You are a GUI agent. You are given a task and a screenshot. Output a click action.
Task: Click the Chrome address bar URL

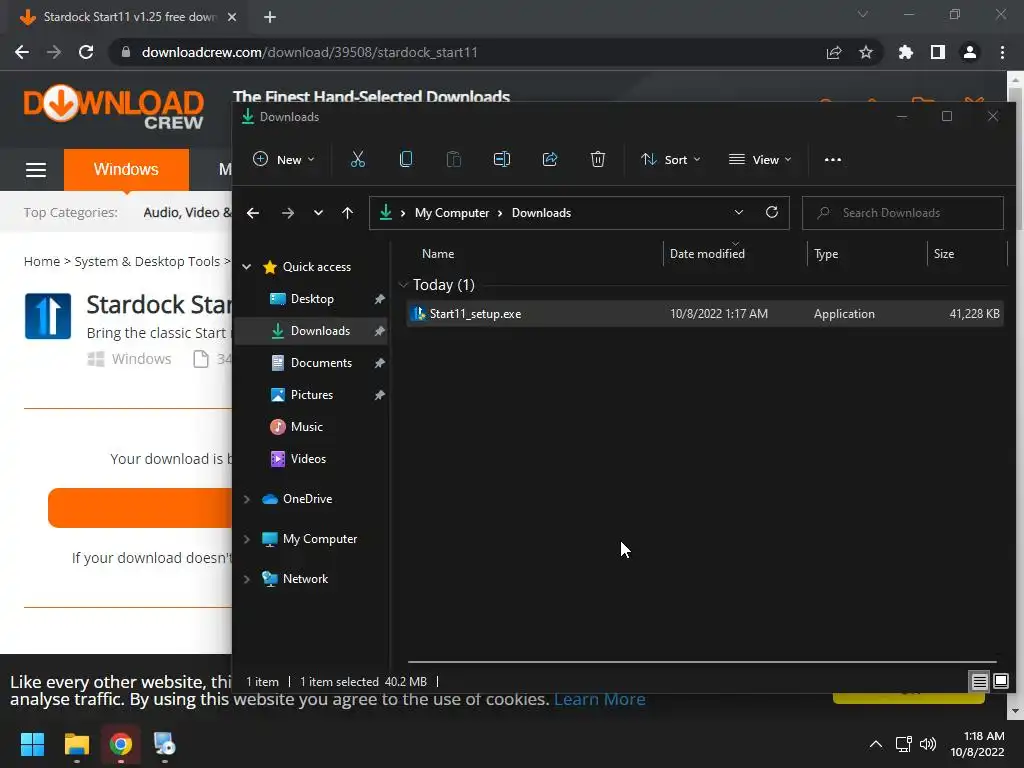310,52
